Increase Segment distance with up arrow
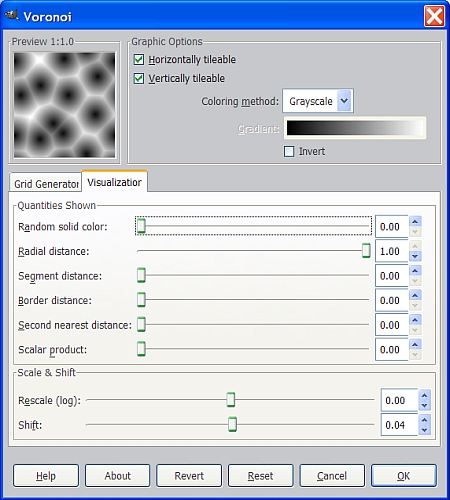 pos(415,270)
